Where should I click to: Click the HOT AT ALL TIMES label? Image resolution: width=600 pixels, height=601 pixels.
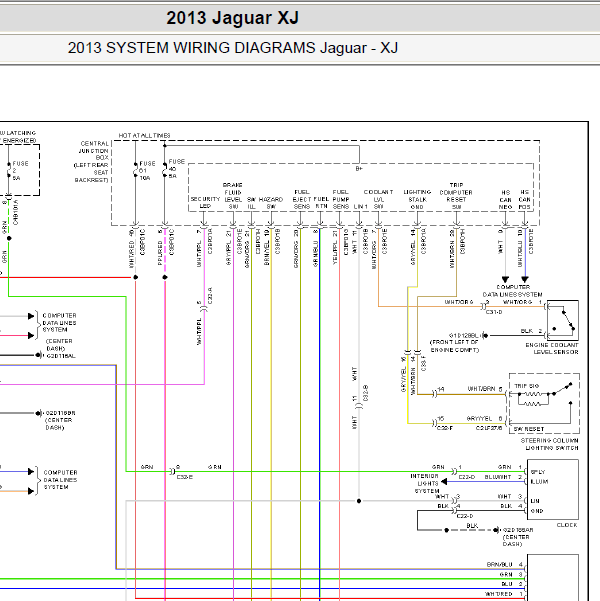coord(144,135)
